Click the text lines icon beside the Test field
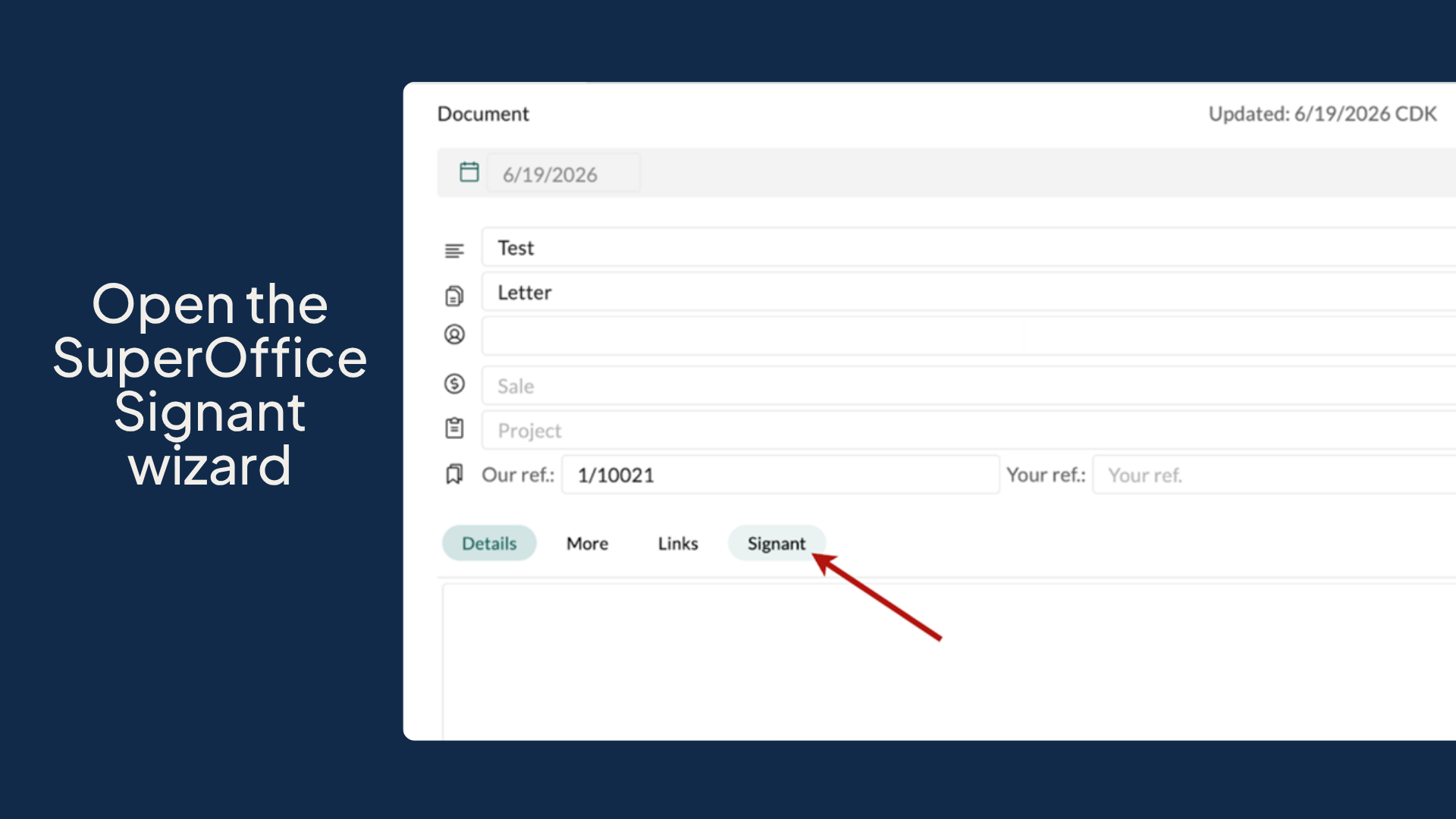Viewport: 1456px width, 819px height. tap(454, 250)
